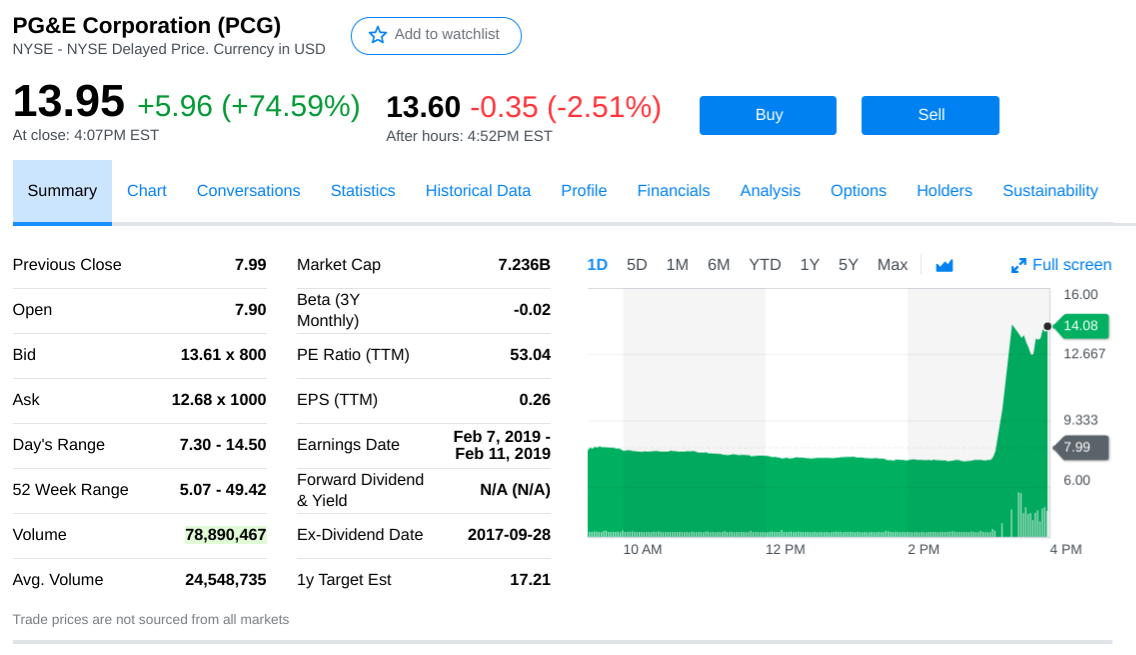1136x655 pixels.
Task: Select the Max chart range
Action: pos(893,265)
